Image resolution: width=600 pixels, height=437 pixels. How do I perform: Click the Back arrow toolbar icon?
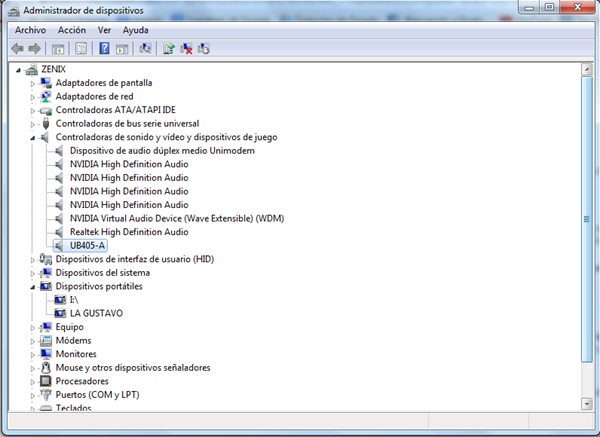click(x=18, y=49)
